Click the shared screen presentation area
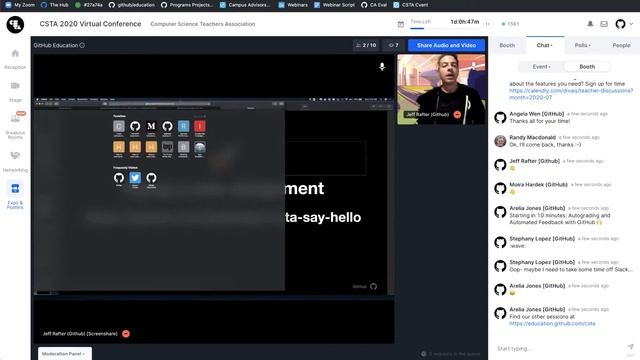The image size is (640, 360). click(x=213, y=196)
